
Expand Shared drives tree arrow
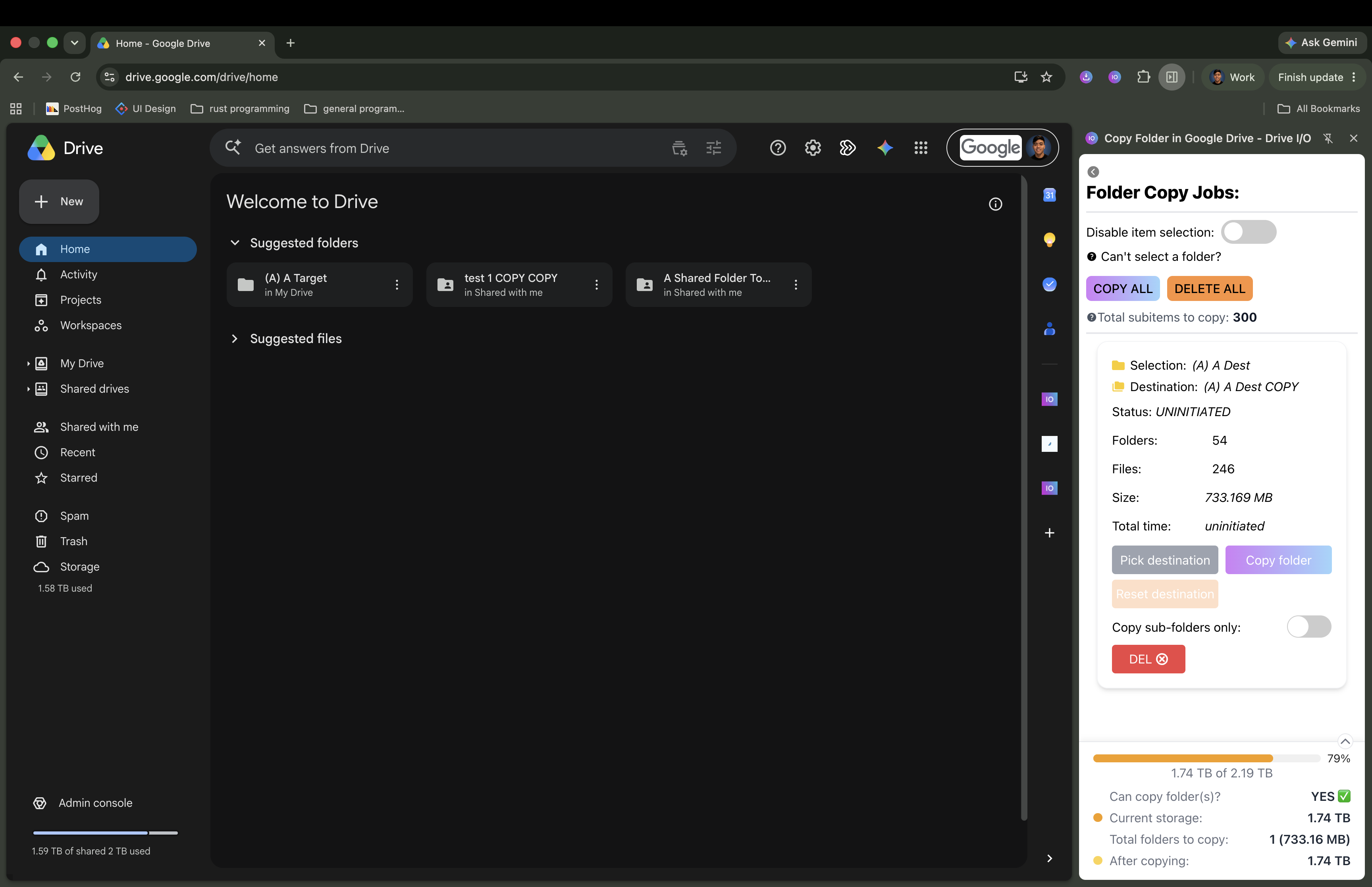(28, 389)
